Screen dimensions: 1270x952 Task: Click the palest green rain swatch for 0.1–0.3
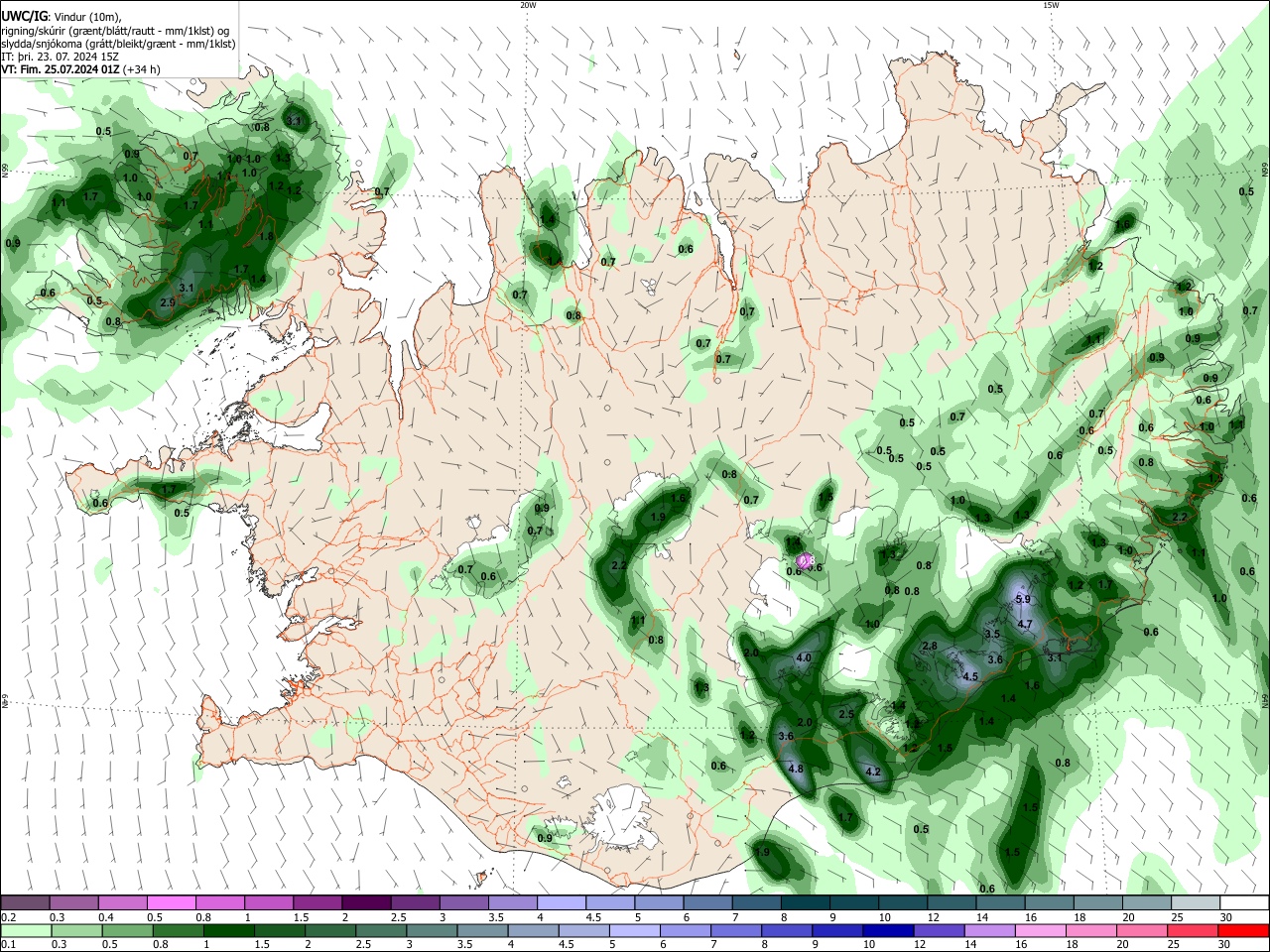pyautogui.click(x=25, y=930)
